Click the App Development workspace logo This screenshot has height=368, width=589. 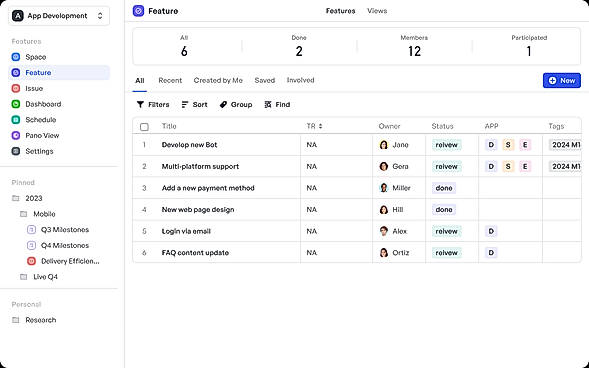(x=18, y=16)
